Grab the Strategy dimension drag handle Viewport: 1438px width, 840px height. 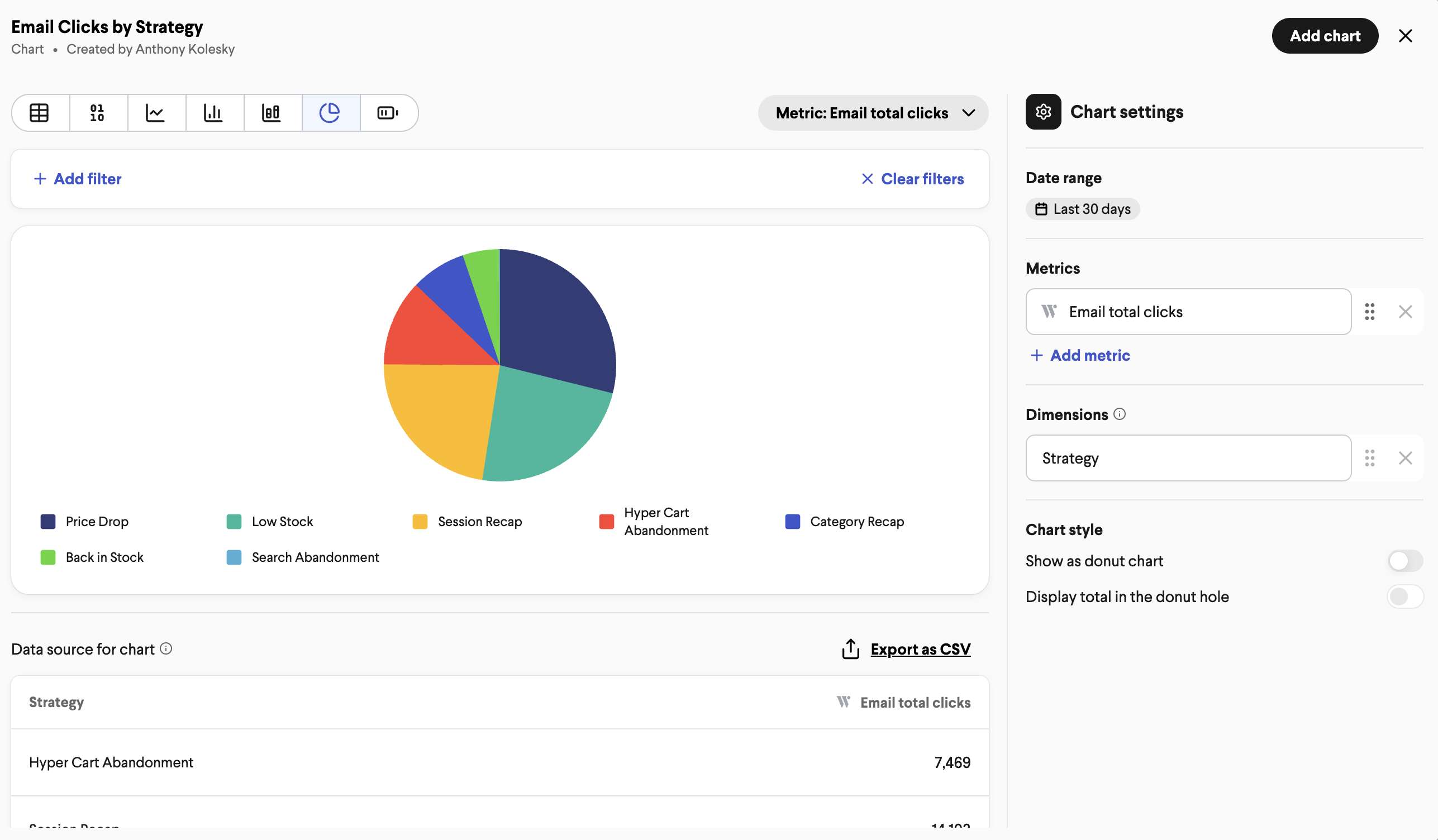point(1369,457)
